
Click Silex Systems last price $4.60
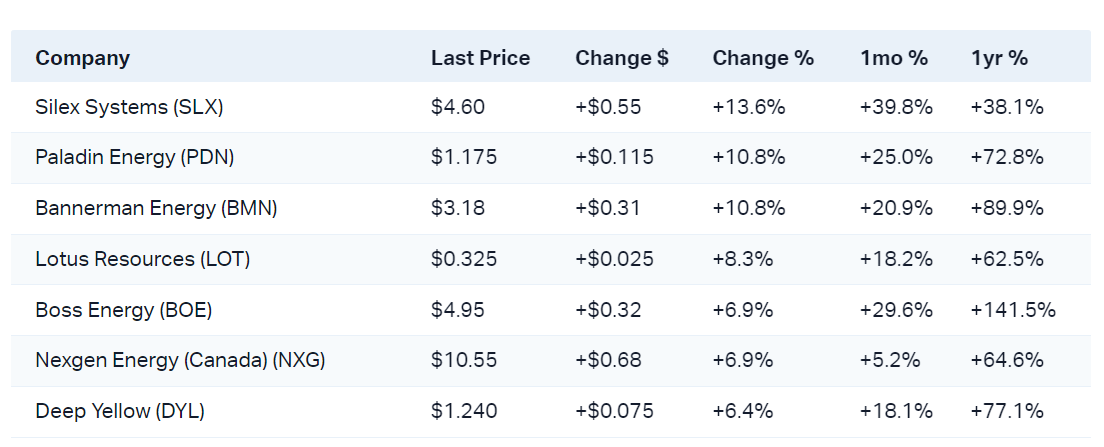458,107
